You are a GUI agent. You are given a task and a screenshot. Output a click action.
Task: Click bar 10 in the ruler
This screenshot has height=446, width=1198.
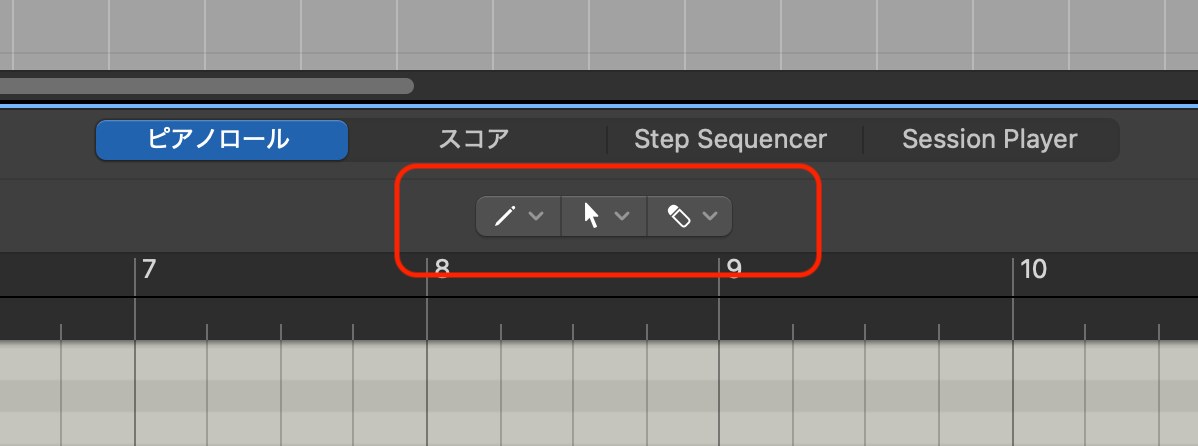point(1032,270)
